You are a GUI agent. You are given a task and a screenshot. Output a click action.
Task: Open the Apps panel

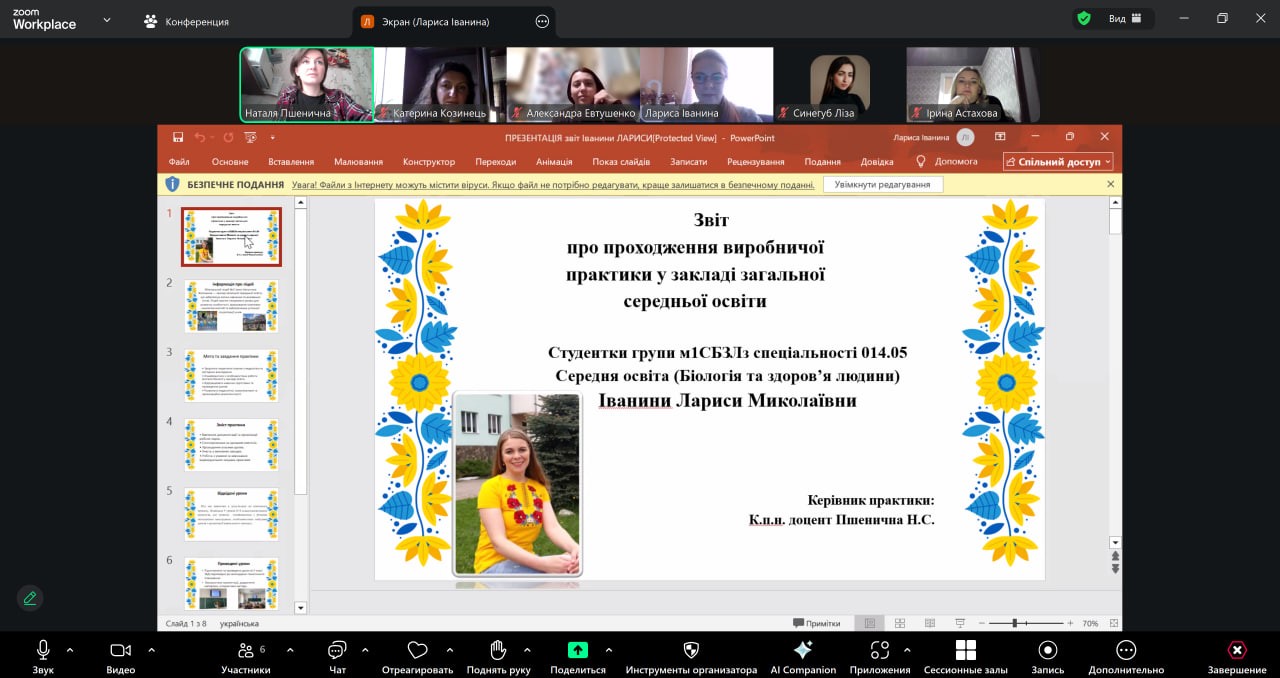pos(879,652)
